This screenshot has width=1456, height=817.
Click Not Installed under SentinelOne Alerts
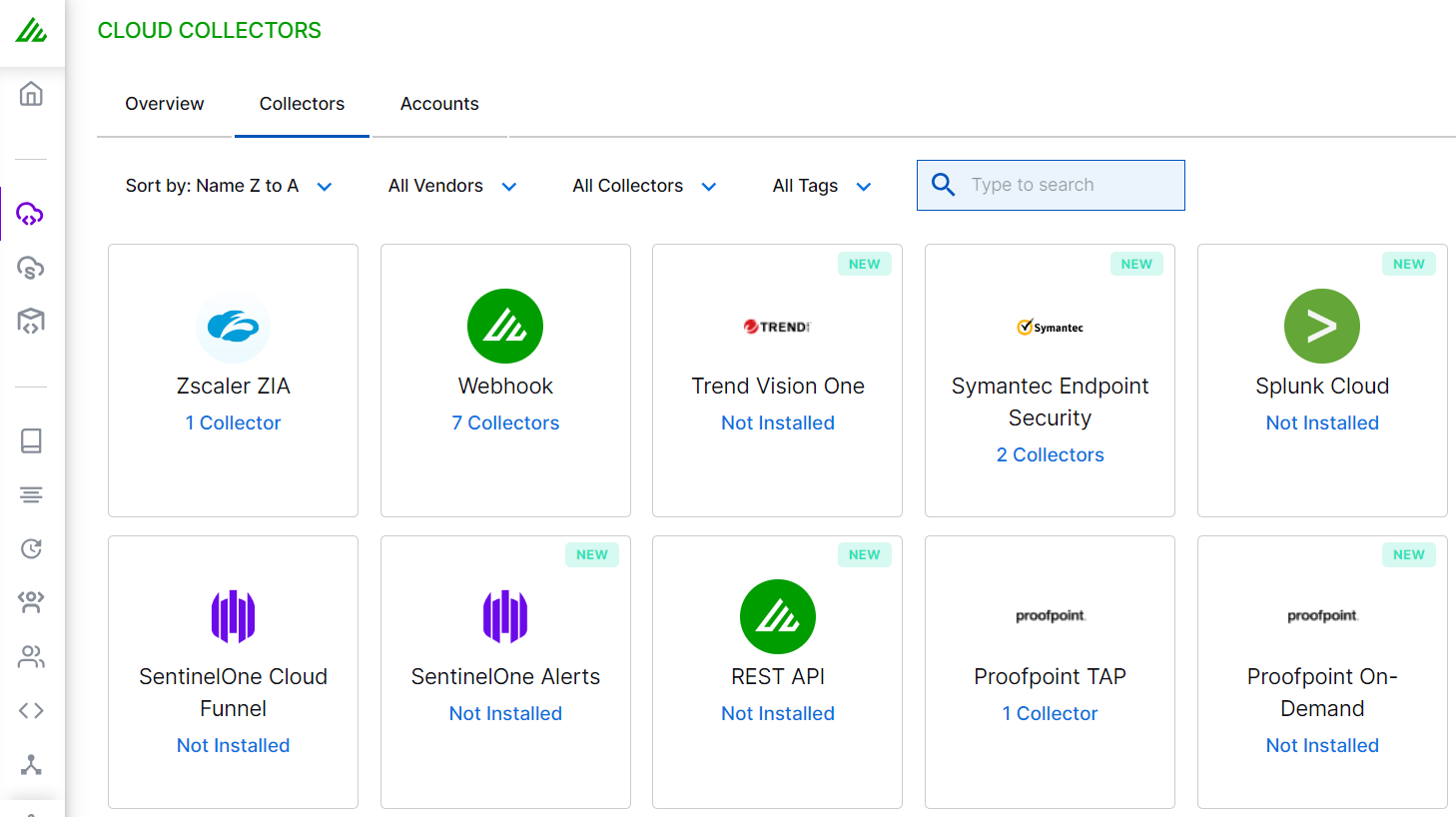(x=505, y=713)
